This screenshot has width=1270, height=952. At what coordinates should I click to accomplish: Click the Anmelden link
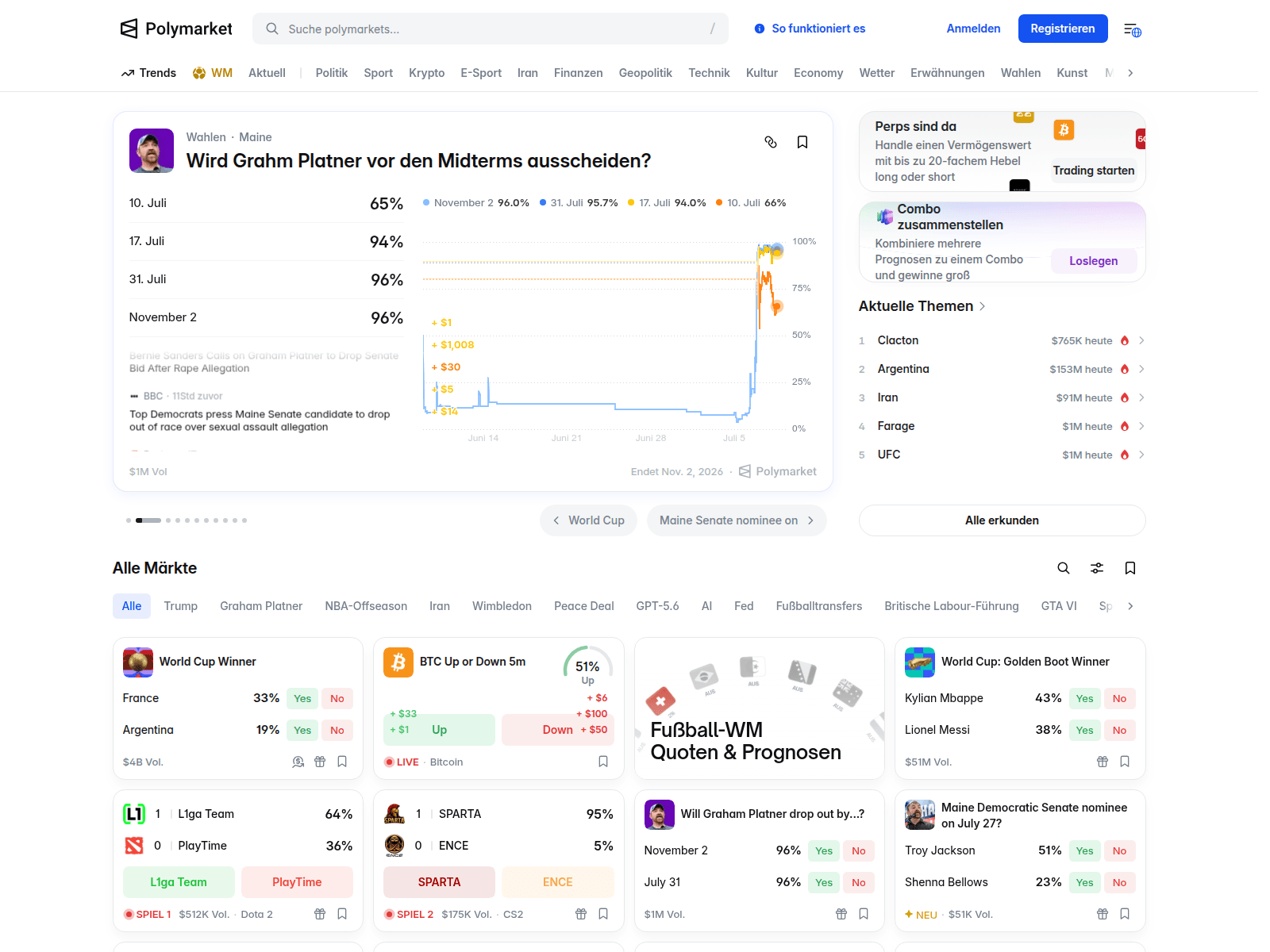[973, 29]
